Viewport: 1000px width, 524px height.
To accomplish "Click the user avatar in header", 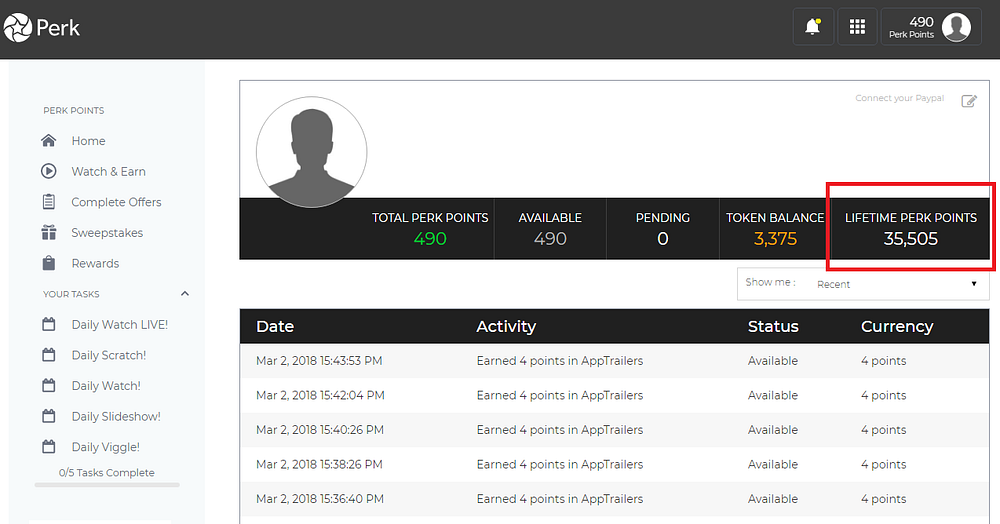I will (956, 27).
